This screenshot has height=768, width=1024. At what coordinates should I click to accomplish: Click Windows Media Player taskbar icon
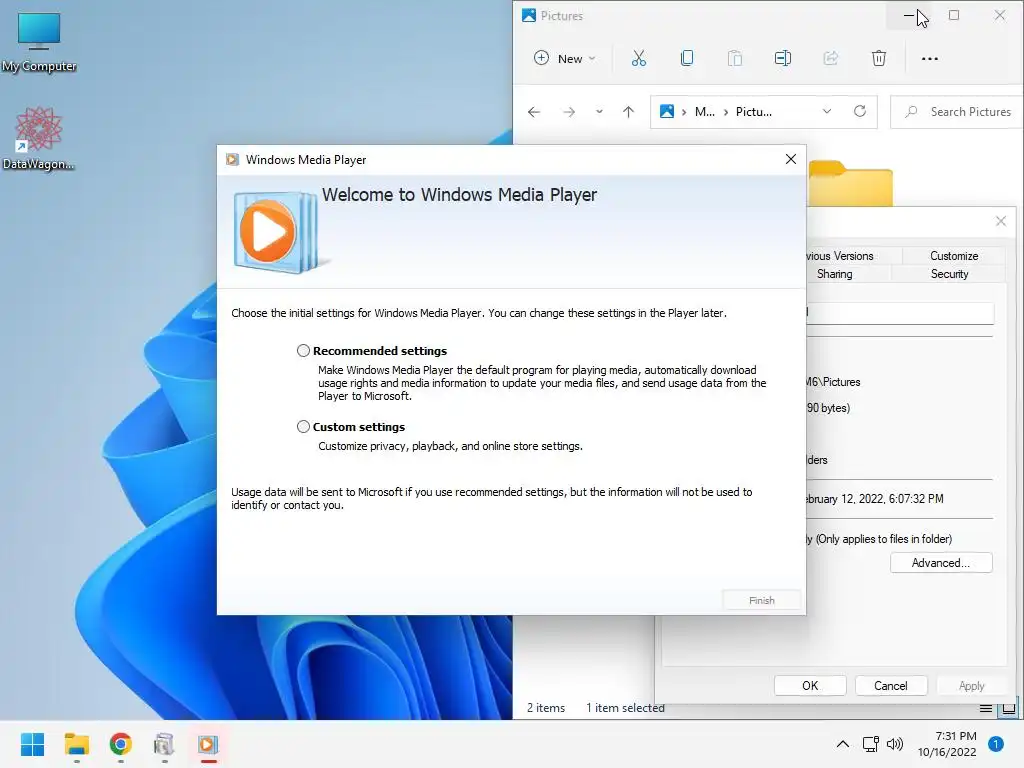[x=208, y=744]
